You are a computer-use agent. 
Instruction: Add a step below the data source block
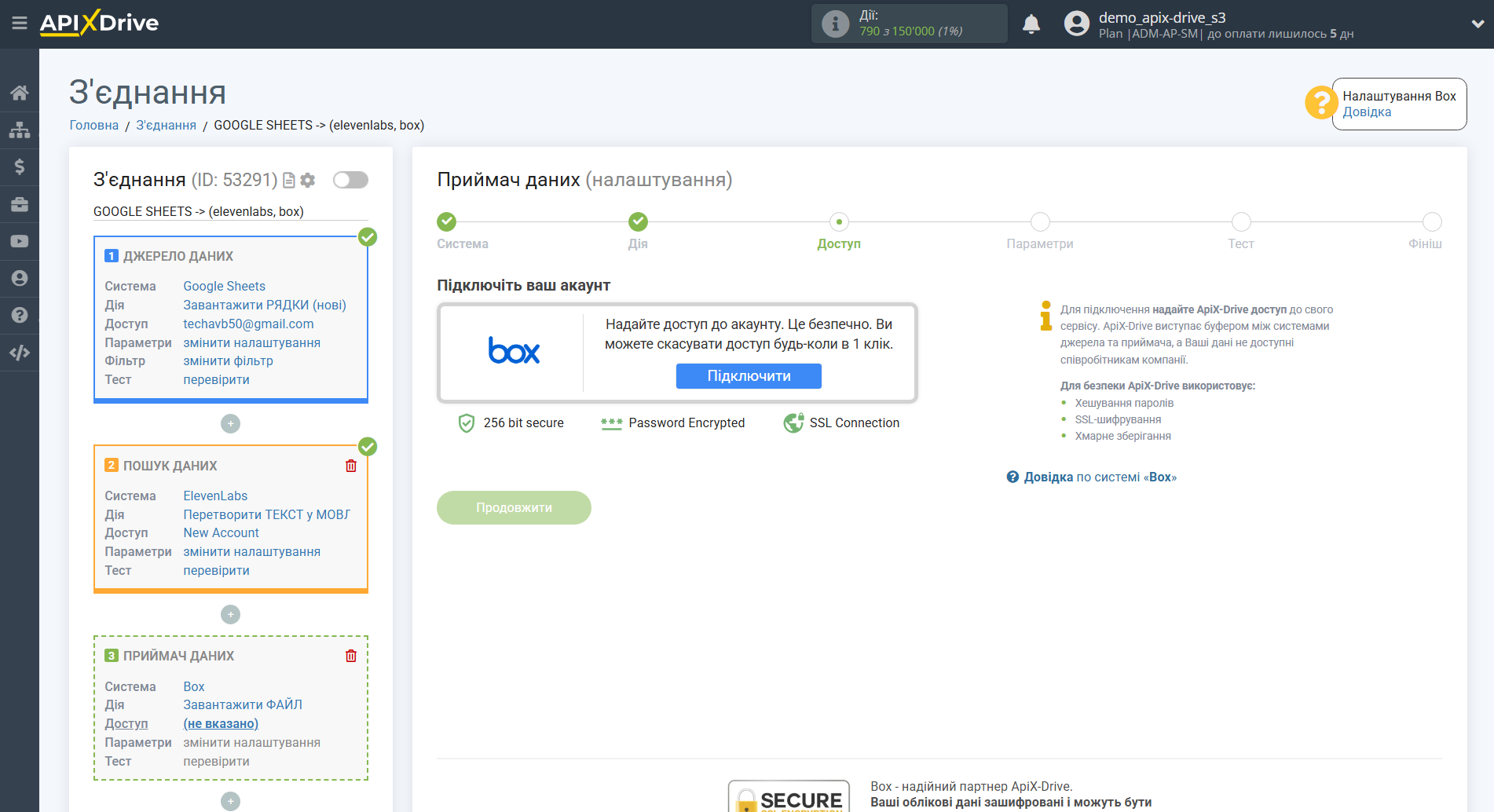tap(230, 424)
